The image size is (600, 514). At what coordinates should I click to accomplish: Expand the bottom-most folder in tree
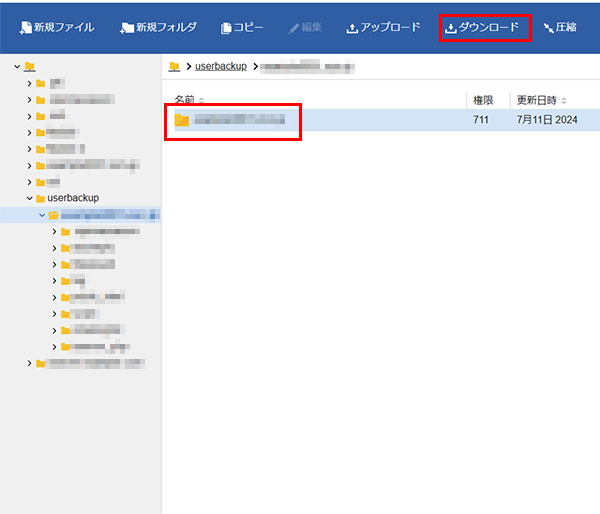pyautogui.click(x=30, y=363)
